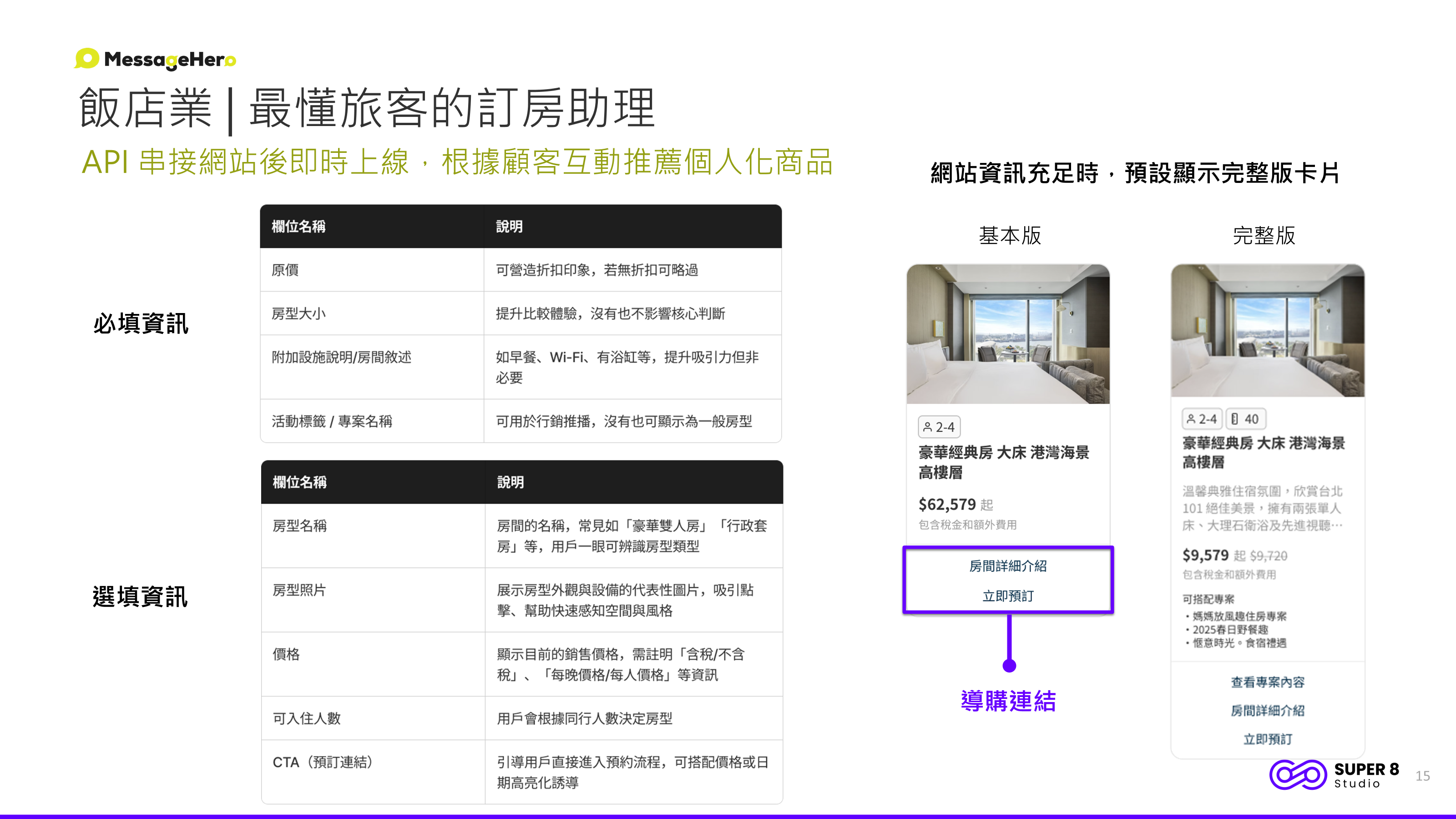Click the full version room photo
Image resolution: width=1456 pixels, height=819 pixels.
1268,331
